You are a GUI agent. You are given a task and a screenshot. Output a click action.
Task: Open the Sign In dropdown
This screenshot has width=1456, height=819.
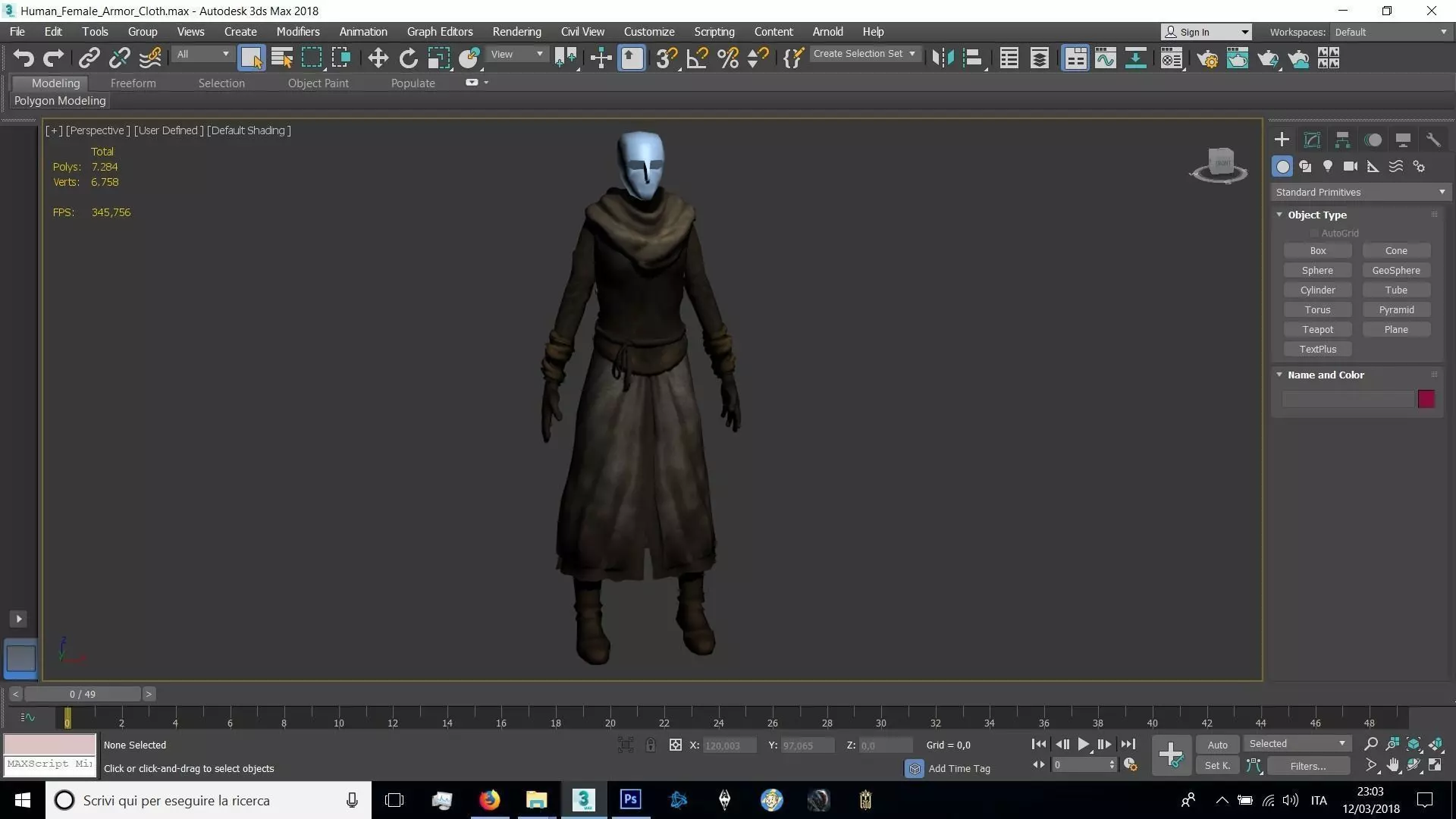pyautogui.click(x=1206, y=32)
